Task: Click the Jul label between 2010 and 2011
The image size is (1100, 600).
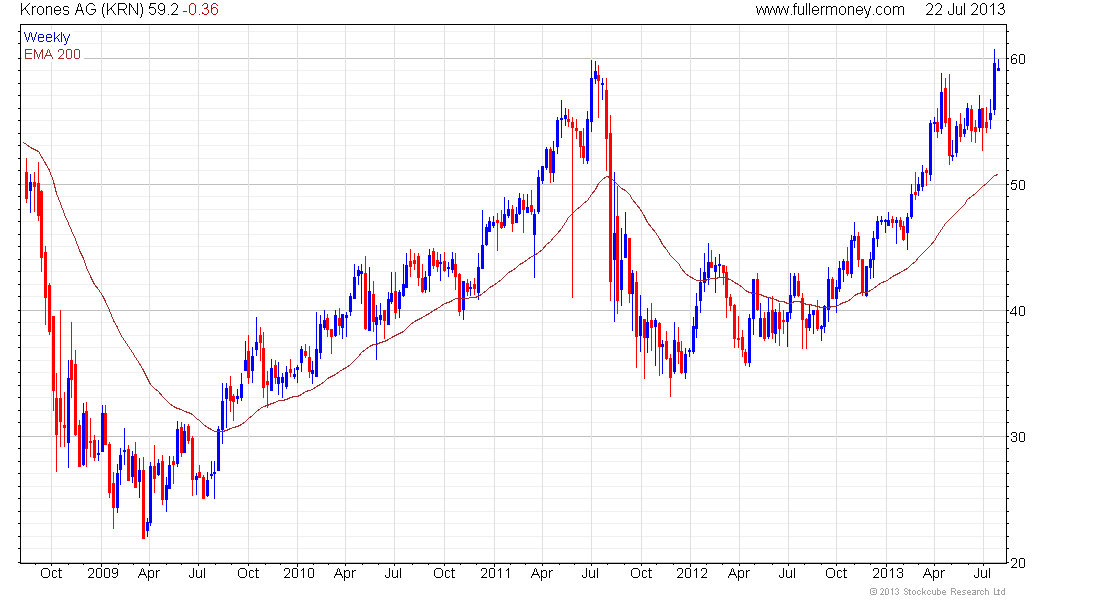Action: (x=393, y=573)
